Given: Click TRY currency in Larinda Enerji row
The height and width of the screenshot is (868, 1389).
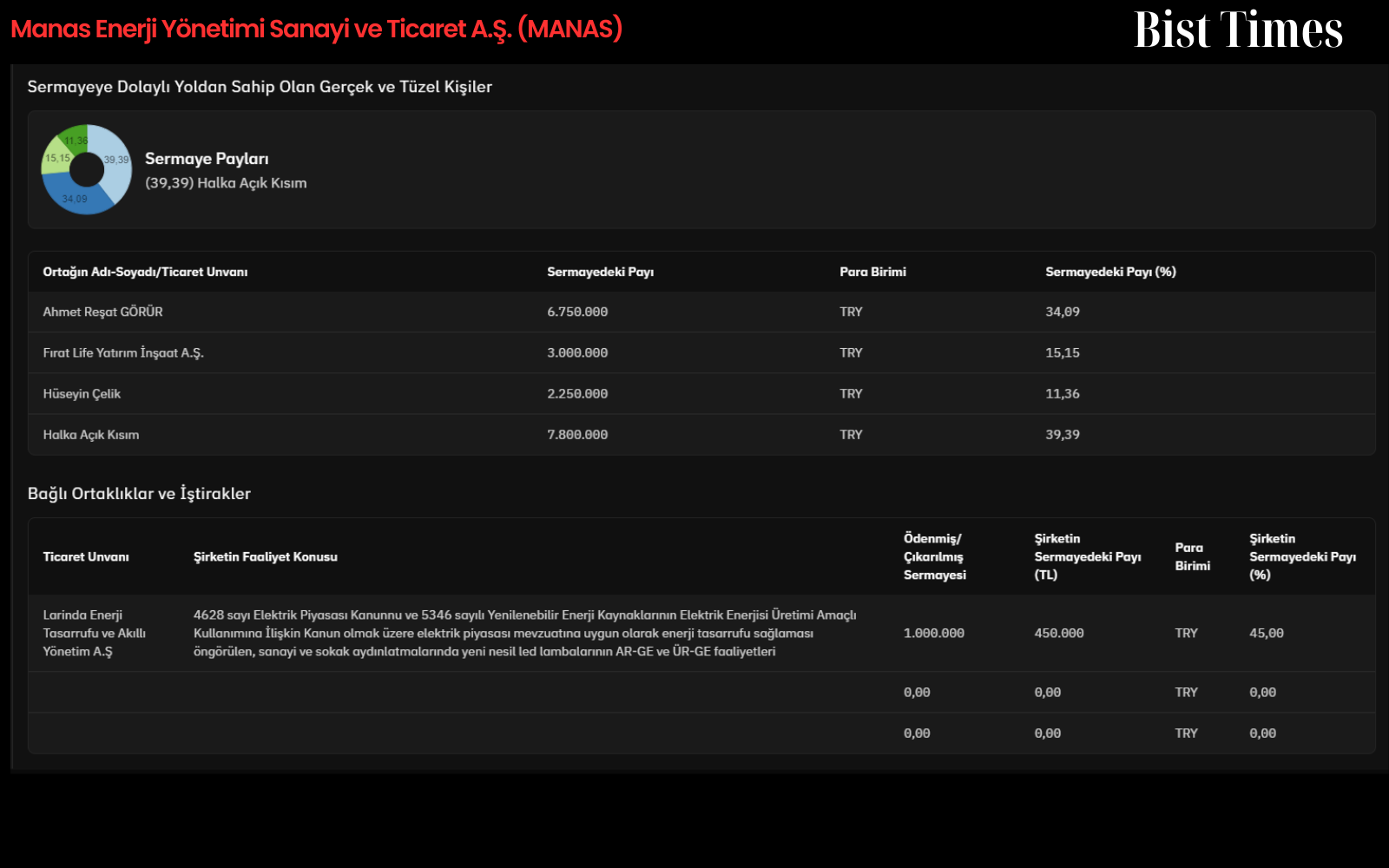Looking at the screenshot, I should pos(1186,633).
